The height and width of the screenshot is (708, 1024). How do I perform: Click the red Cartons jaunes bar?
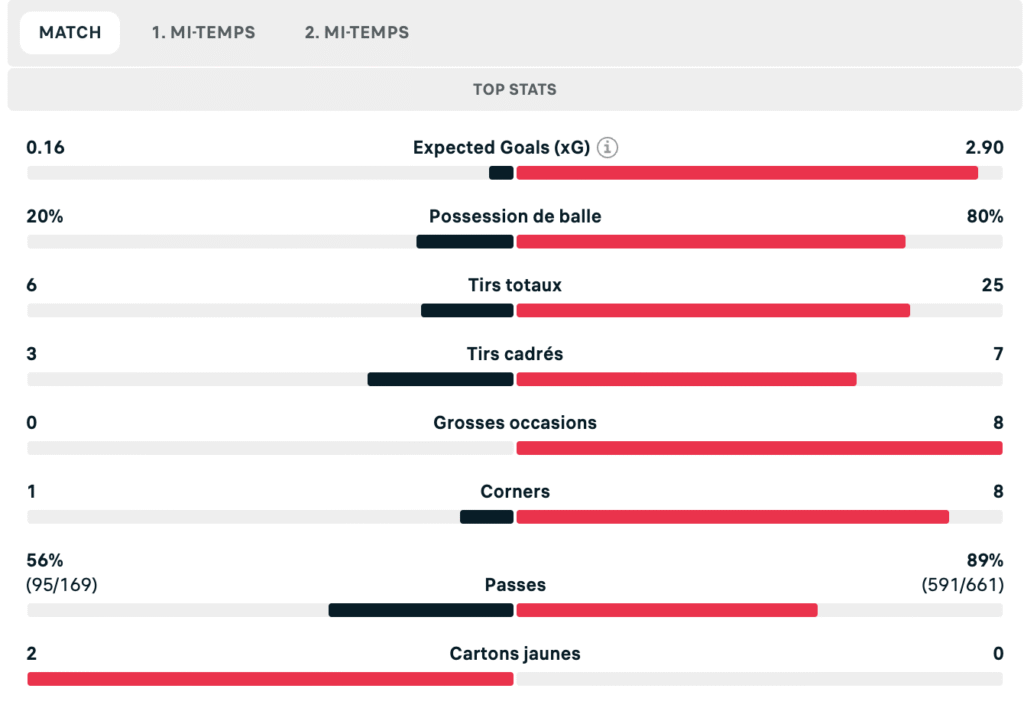point(270,679)
